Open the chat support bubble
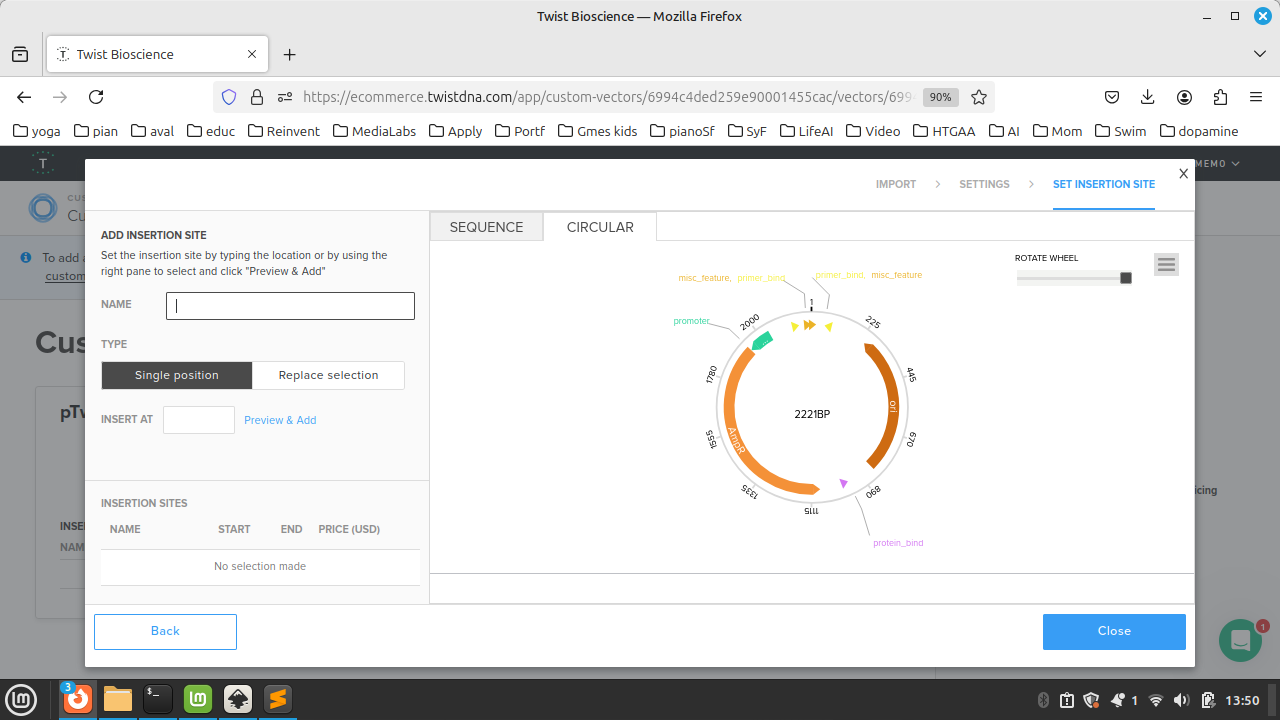1280x720 pixels. pyautogui.click(x=1240, y=640)
